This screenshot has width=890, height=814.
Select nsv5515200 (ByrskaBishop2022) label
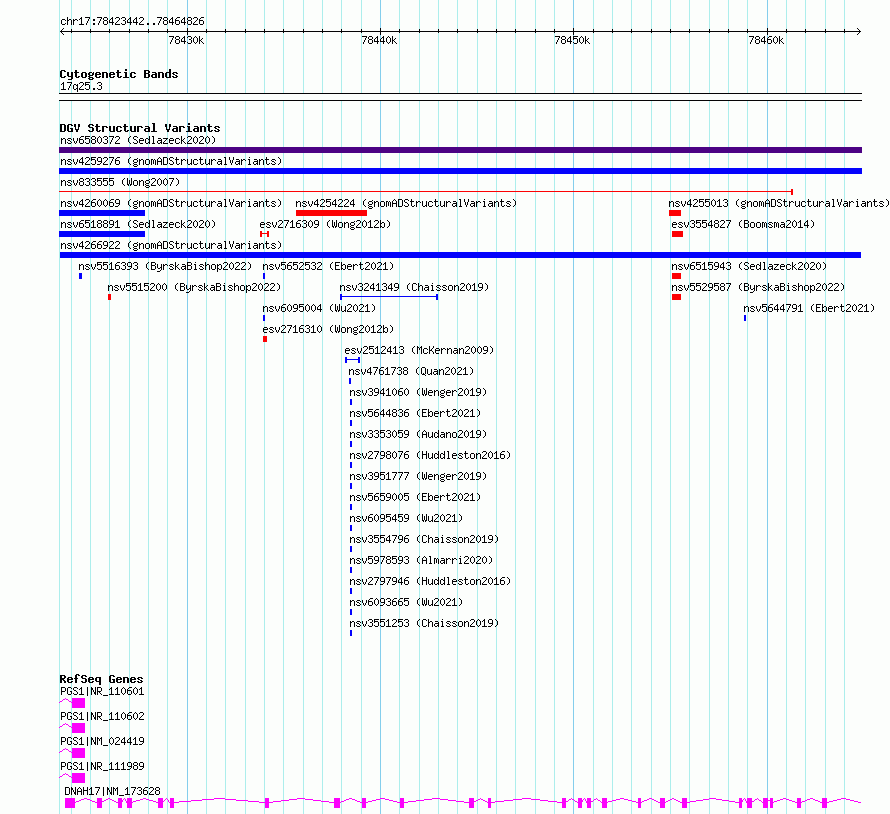(194, 287)
